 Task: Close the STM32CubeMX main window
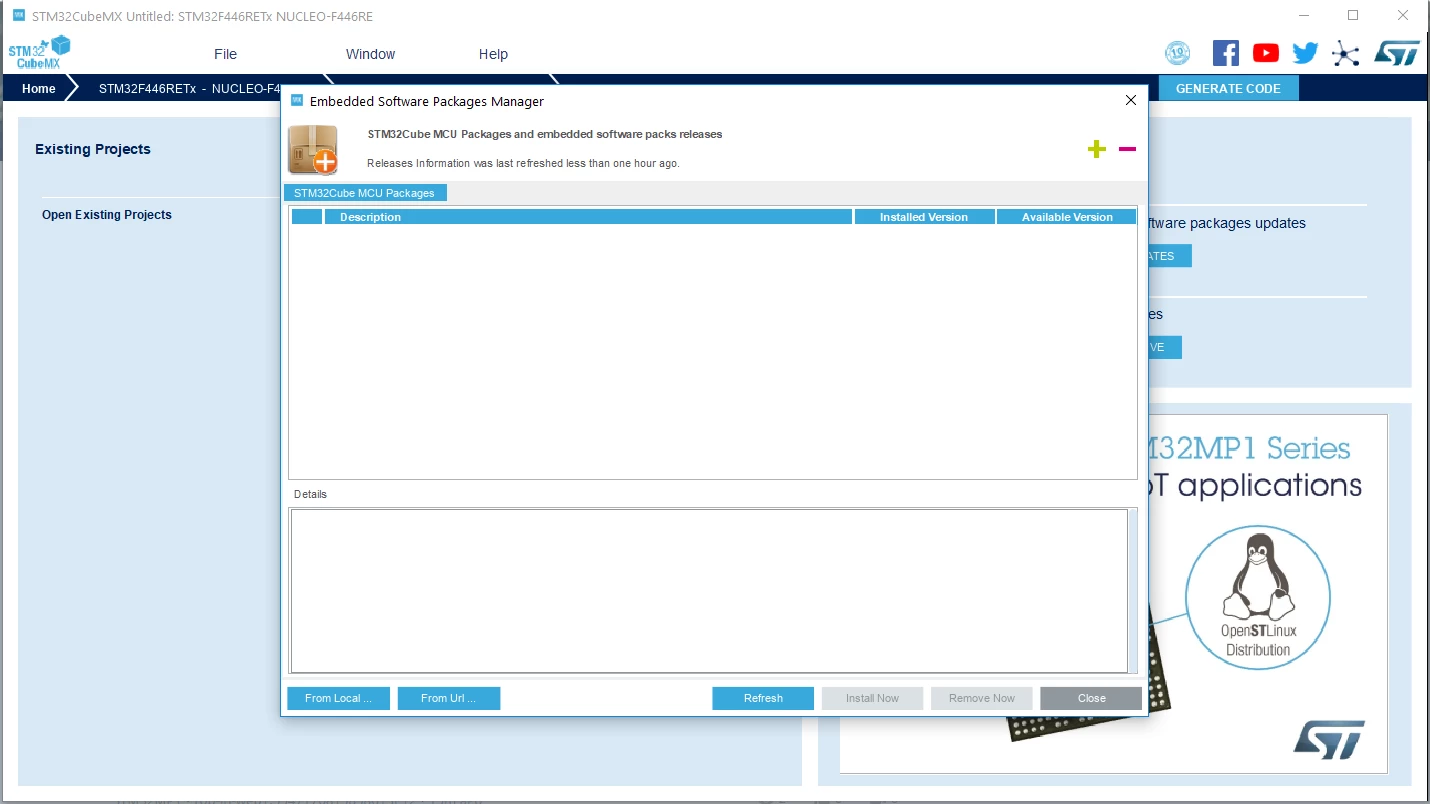coord(1404,16)
